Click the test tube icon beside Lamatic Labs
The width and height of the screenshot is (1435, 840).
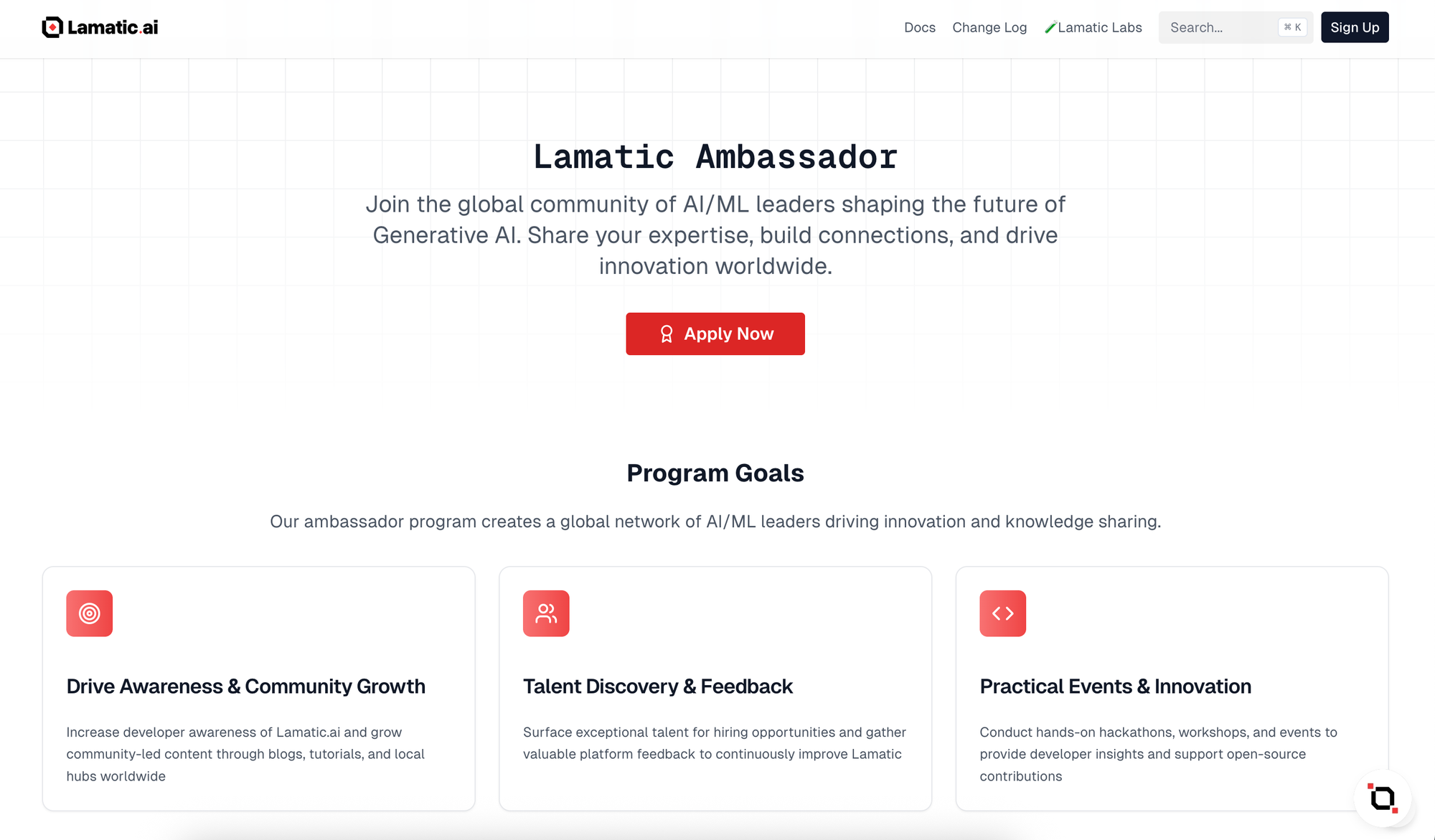pos(1050,27)
